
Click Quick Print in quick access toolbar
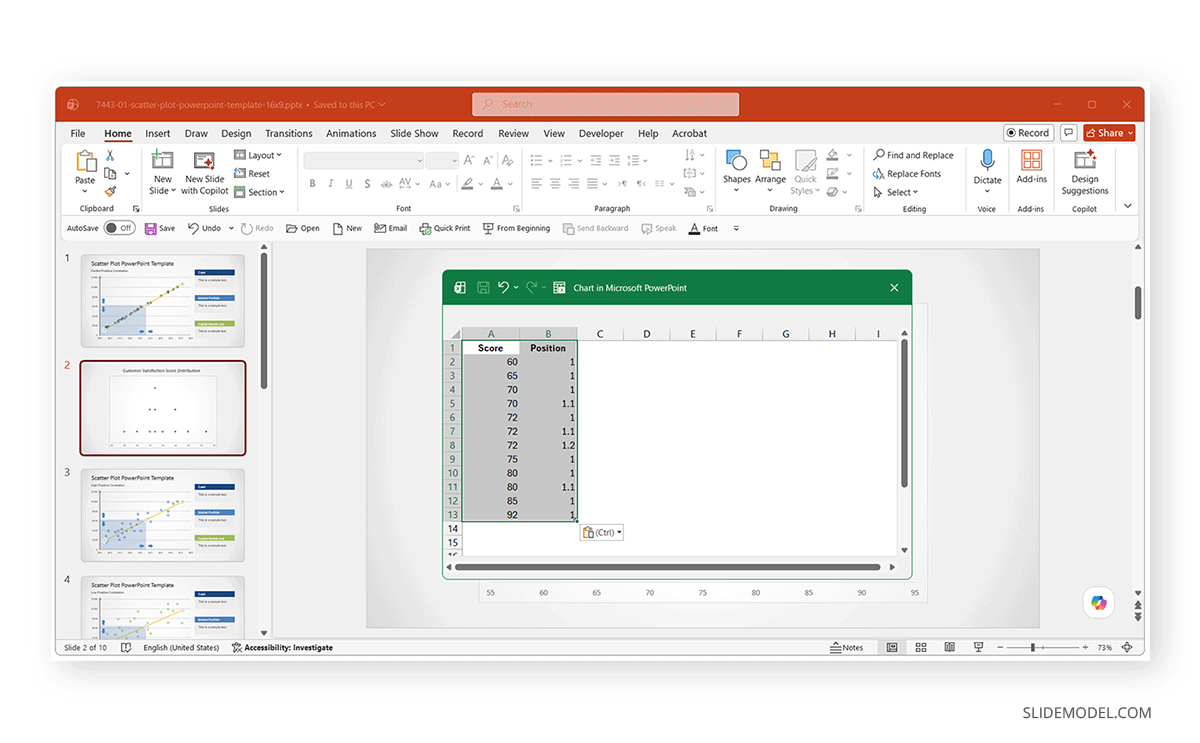[x=445, y=228]
